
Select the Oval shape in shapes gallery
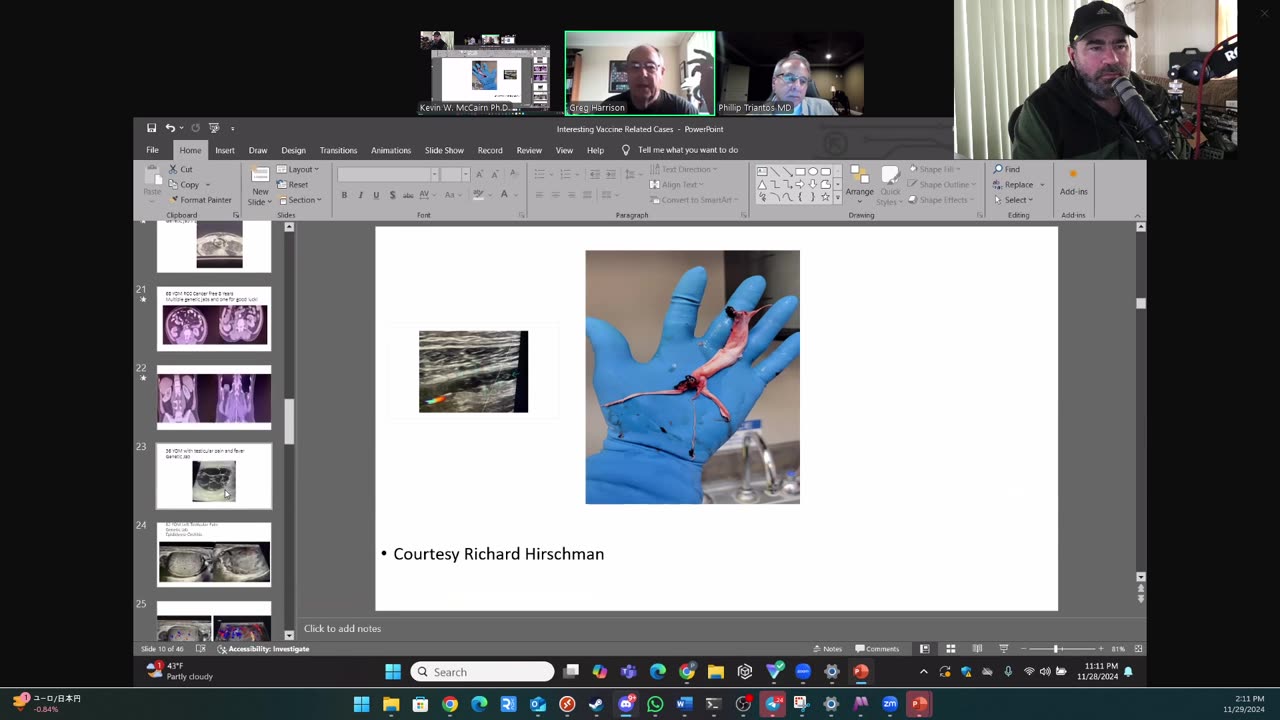click(812, 171)
